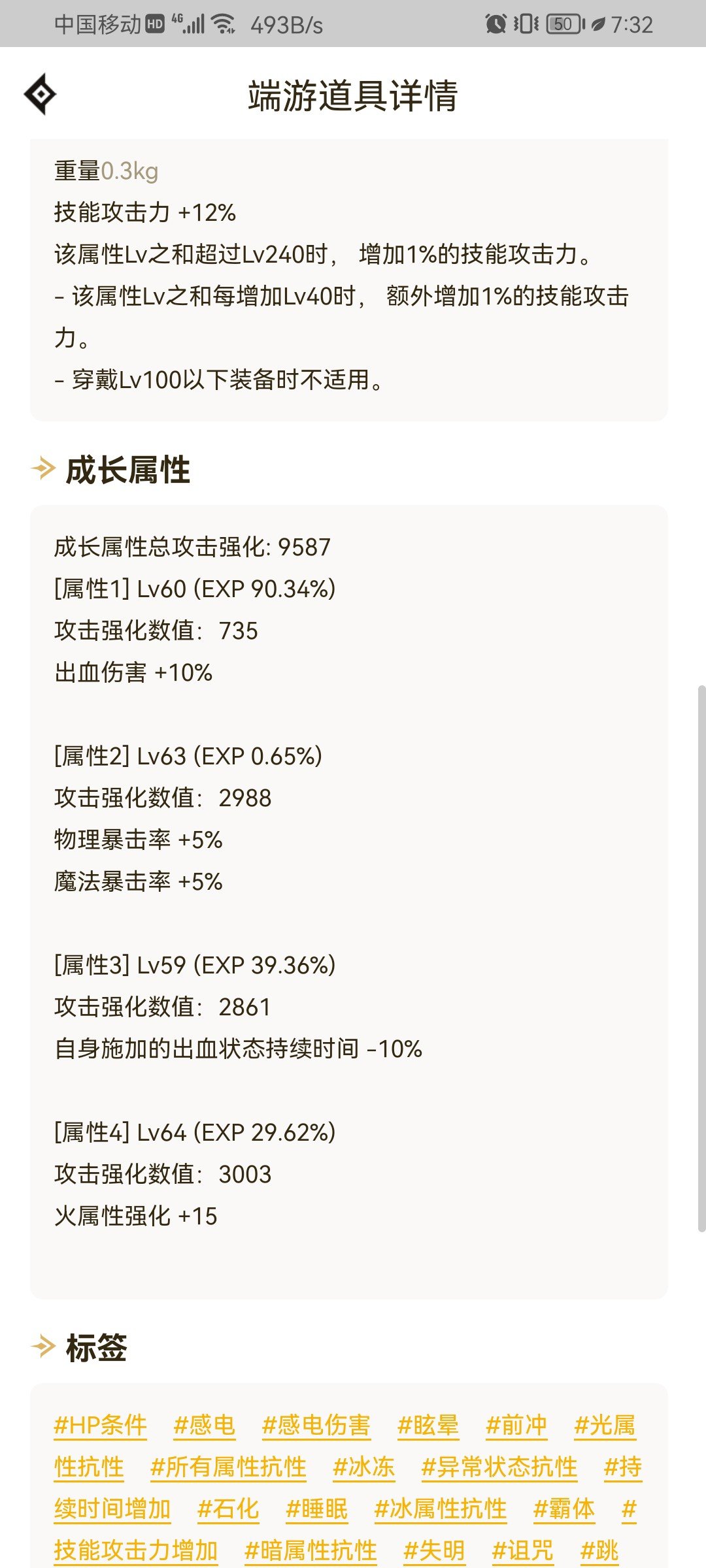Open the #HP条件 tag
706x1568 pixels.
click(x=101, y=1426)
